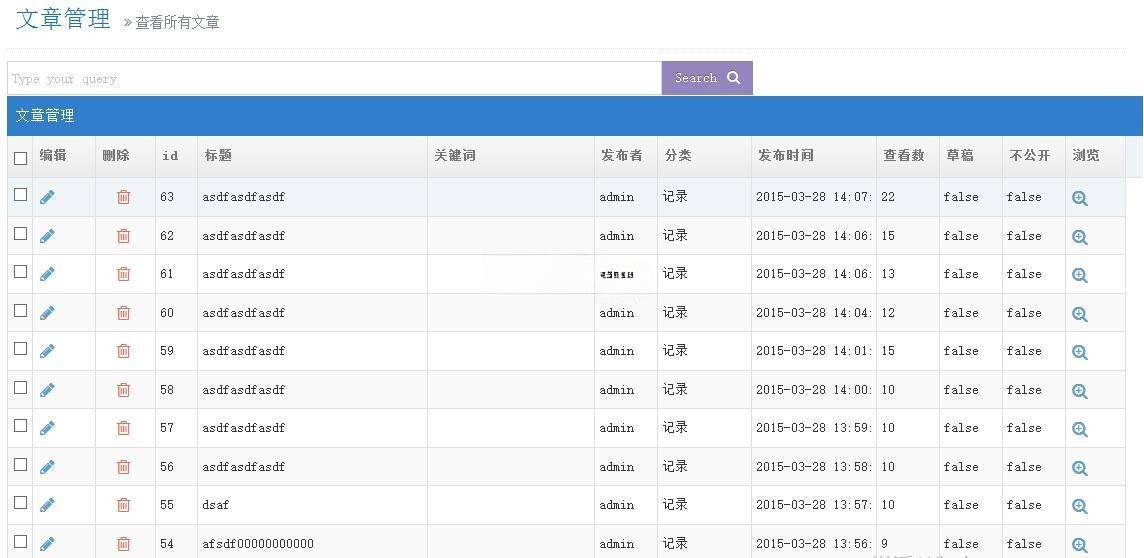This screenshot has height=558, width=1144.
Task: Remove article 54 with its trash icon
Action: click(x=123, y=544)
